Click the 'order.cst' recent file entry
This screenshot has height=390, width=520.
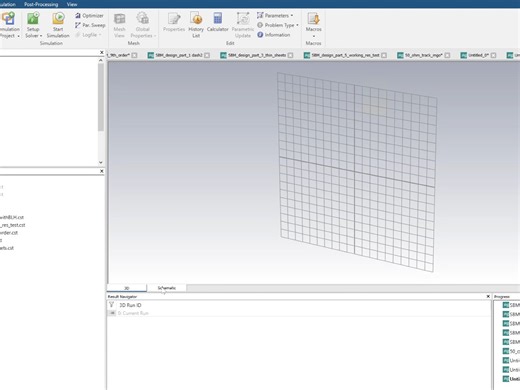tap(9, 233)
